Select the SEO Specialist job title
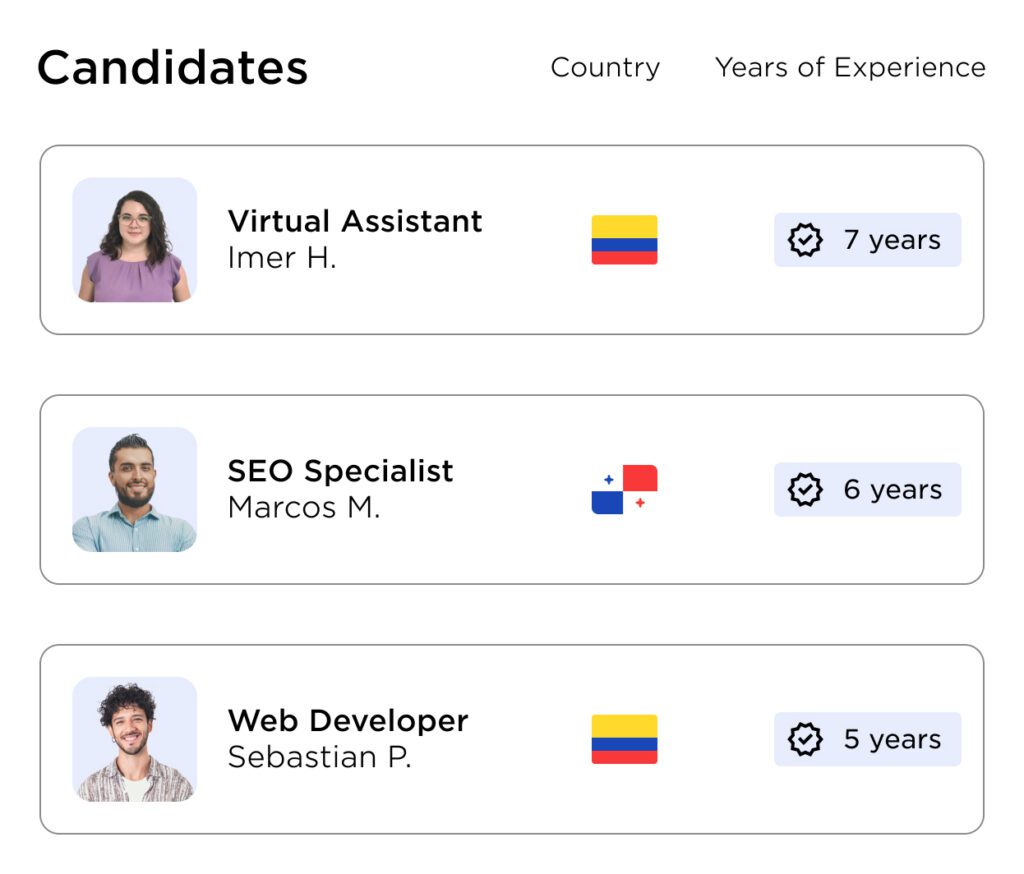The width and height of the screenshot is (1024, 874). (x=340, y=471)
